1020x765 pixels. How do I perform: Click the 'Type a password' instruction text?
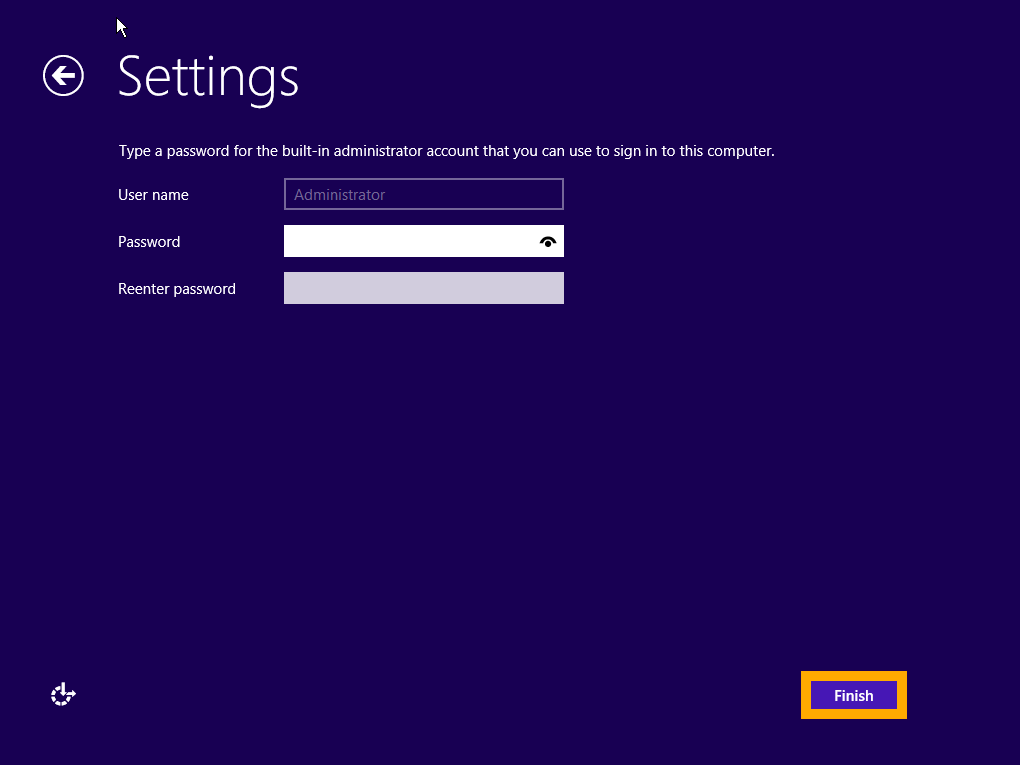[446, 151]
